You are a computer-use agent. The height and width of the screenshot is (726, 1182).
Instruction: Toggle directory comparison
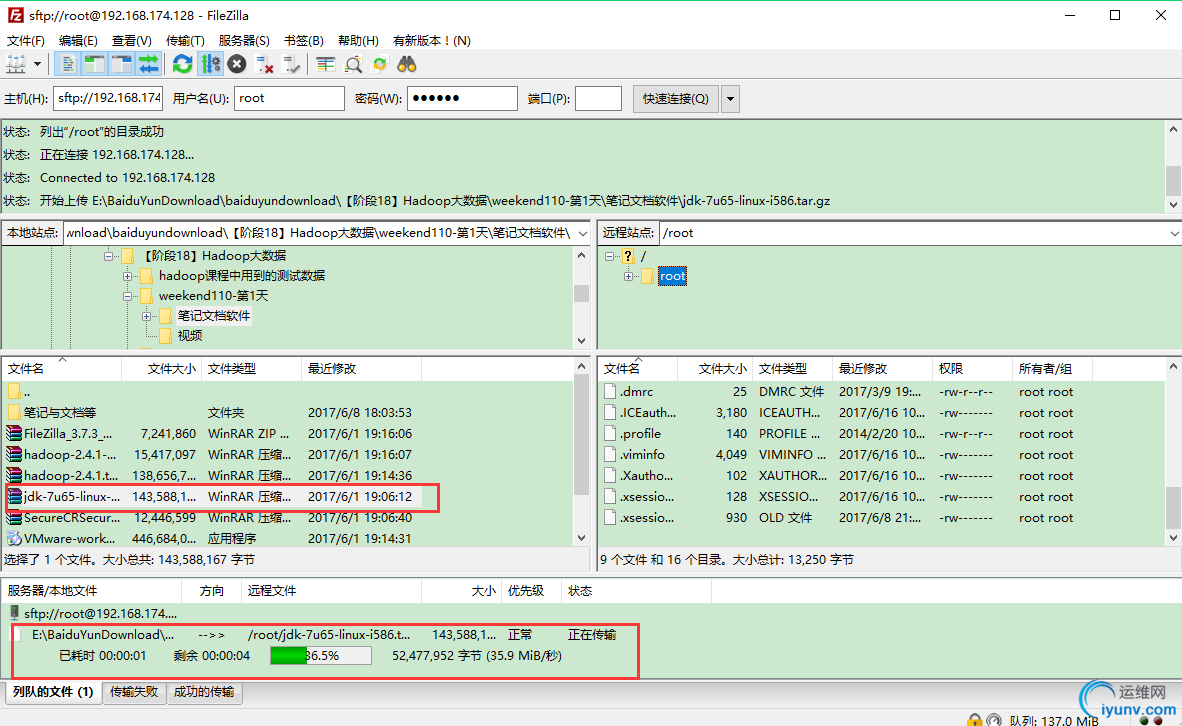click(353, 65)
